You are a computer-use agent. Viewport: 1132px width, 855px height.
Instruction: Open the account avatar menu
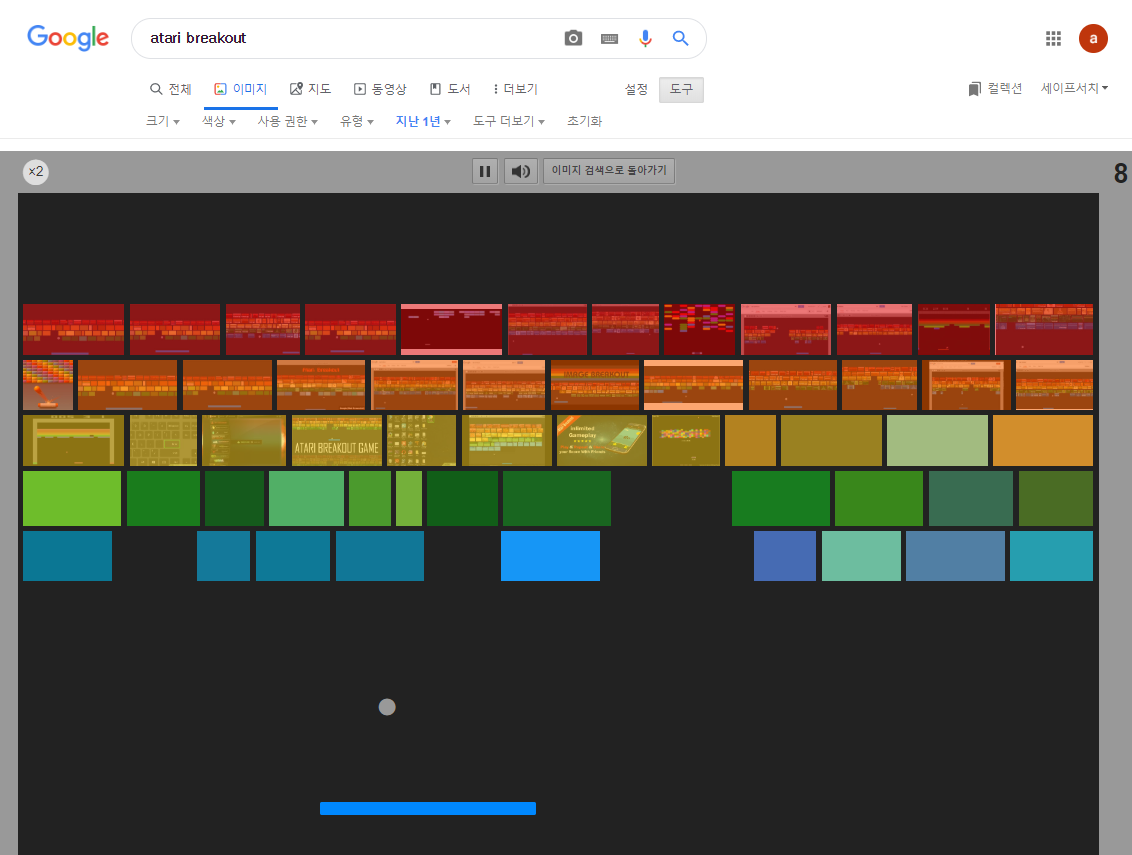click(x=1093, y=38)
